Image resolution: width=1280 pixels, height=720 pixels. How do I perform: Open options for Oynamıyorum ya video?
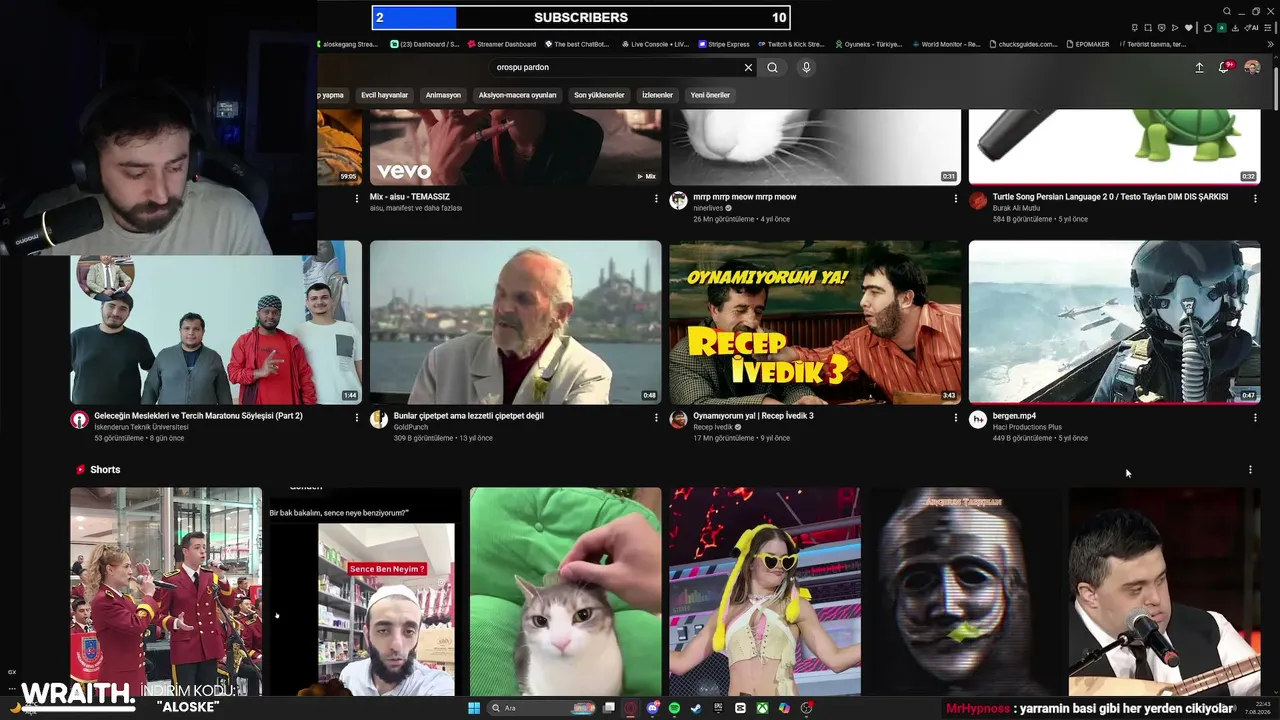tap(956, 417)
